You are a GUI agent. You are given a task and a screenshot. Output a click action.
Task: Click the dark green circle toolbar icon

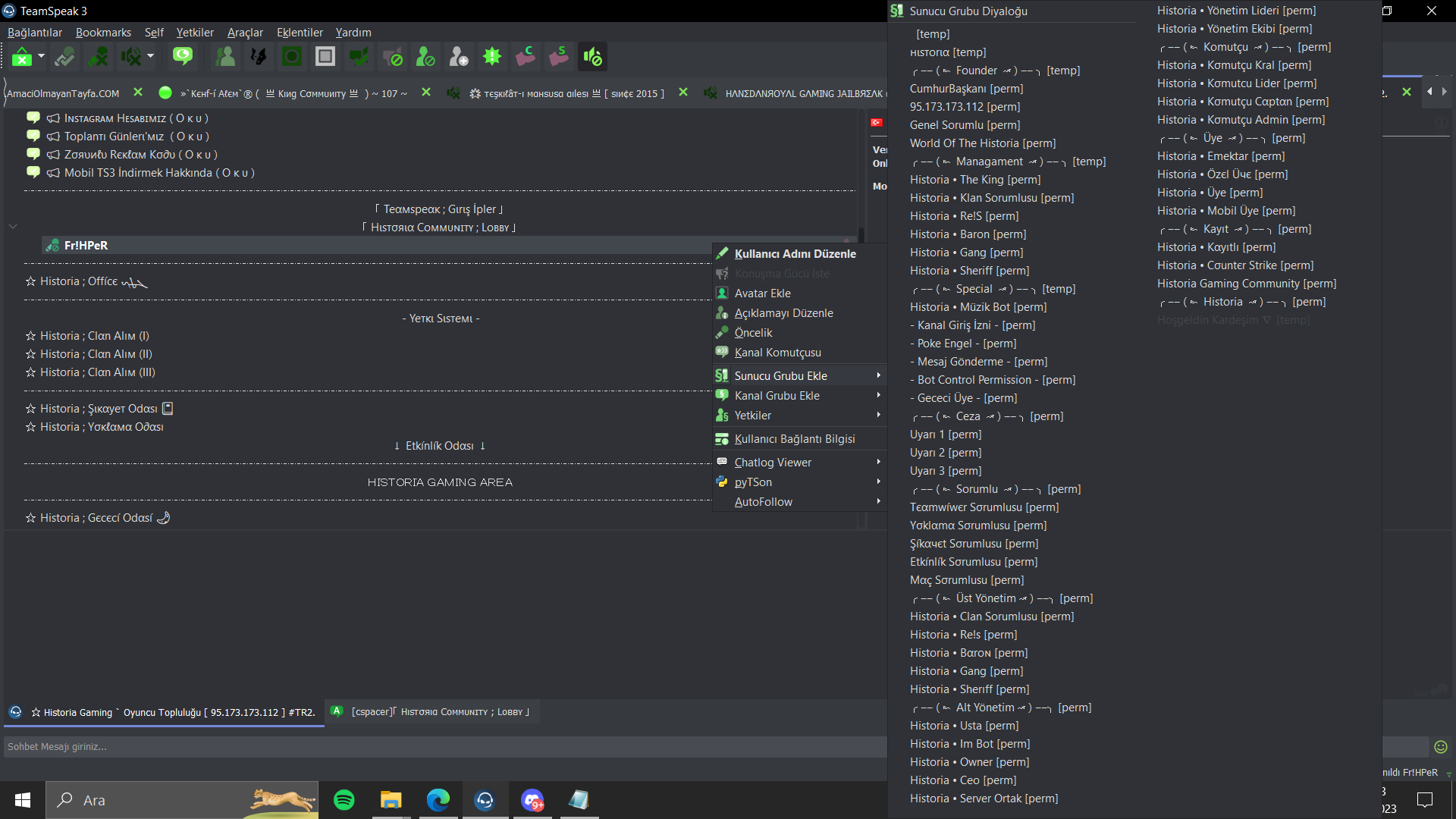292,57
